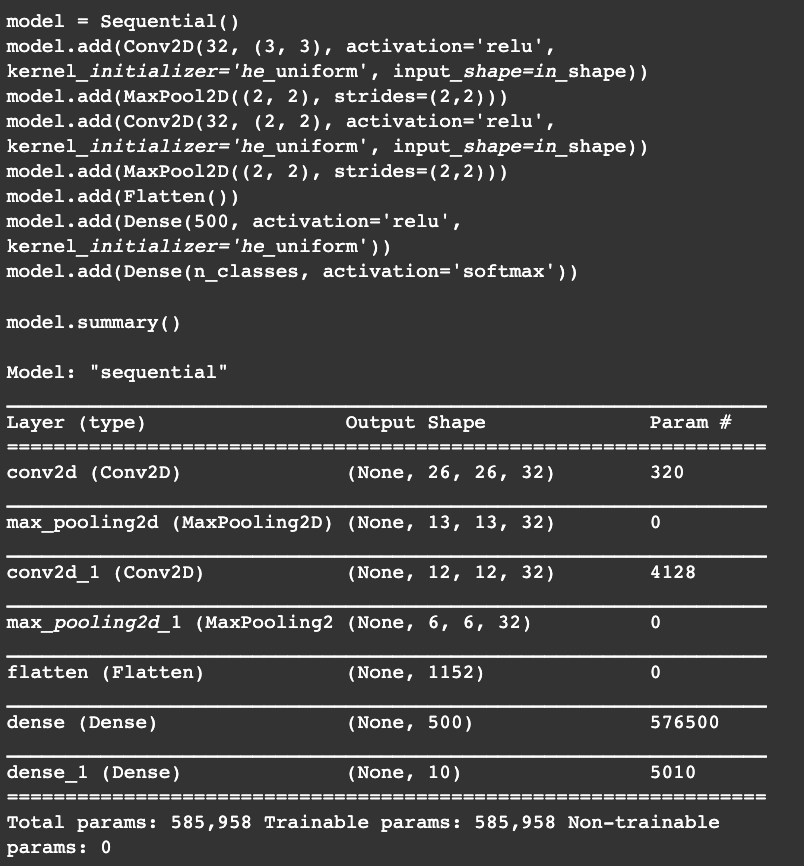Click the Dense(n_classes softmax) code line
This screenshot has width=804, height=866.
coord(292,272)
